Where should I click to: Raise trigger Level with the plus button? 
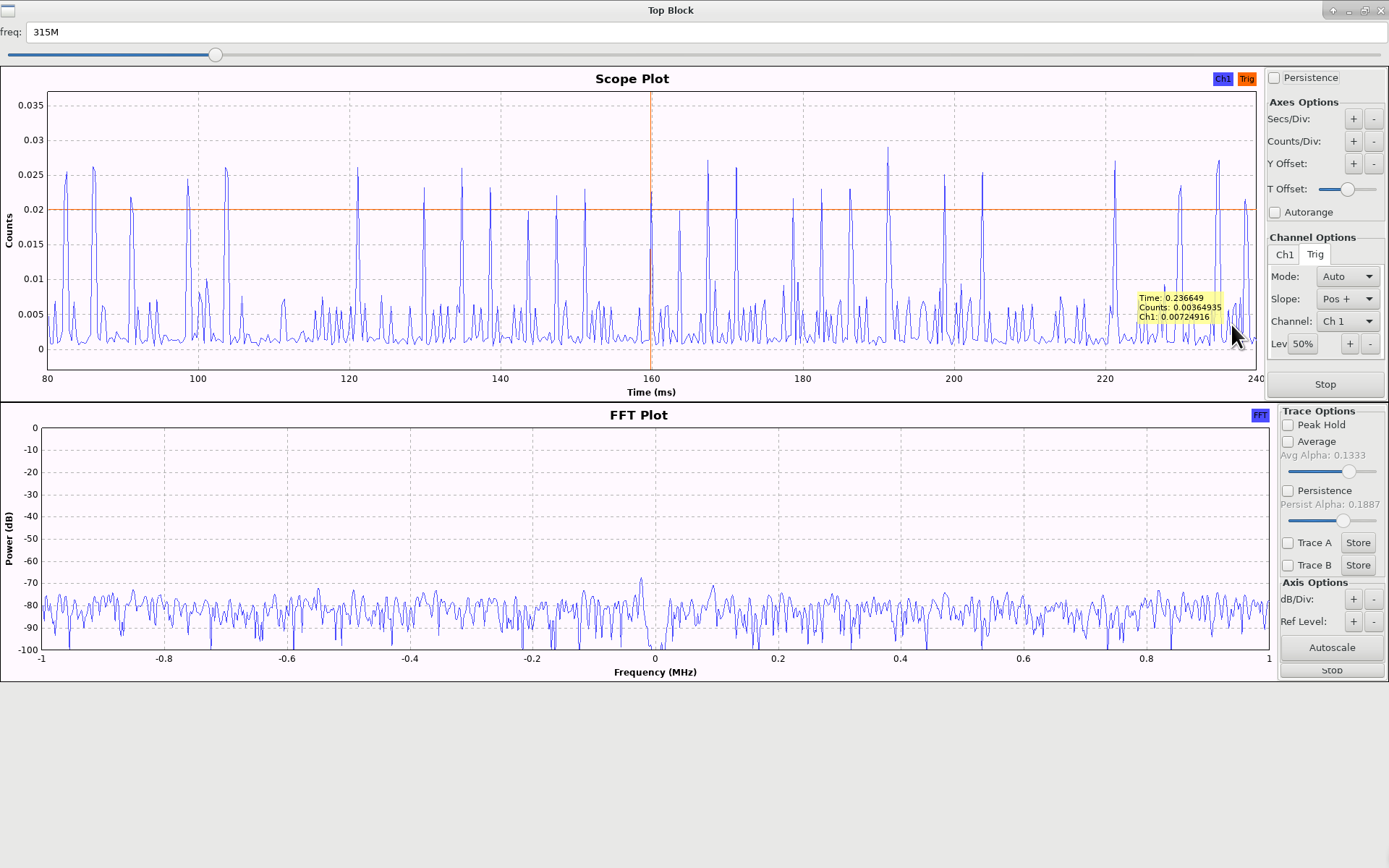point(1350,344)
